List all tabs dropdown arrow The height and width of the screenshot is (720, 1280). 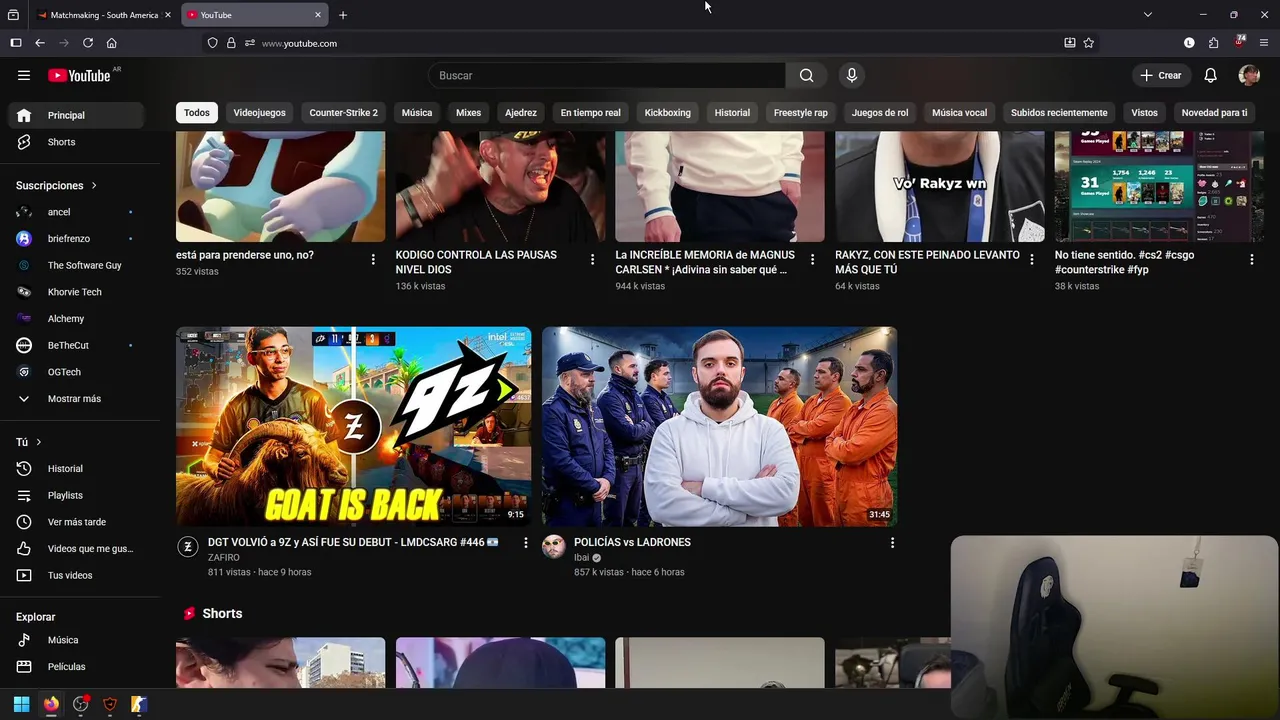point(1148,15)
